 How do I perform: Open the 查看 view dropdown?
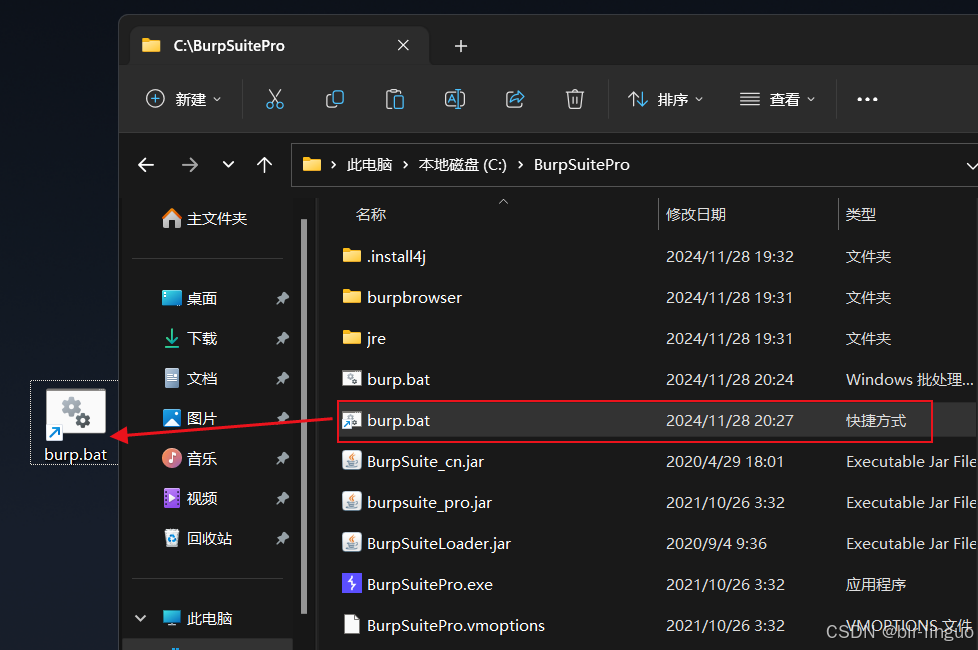777,99
